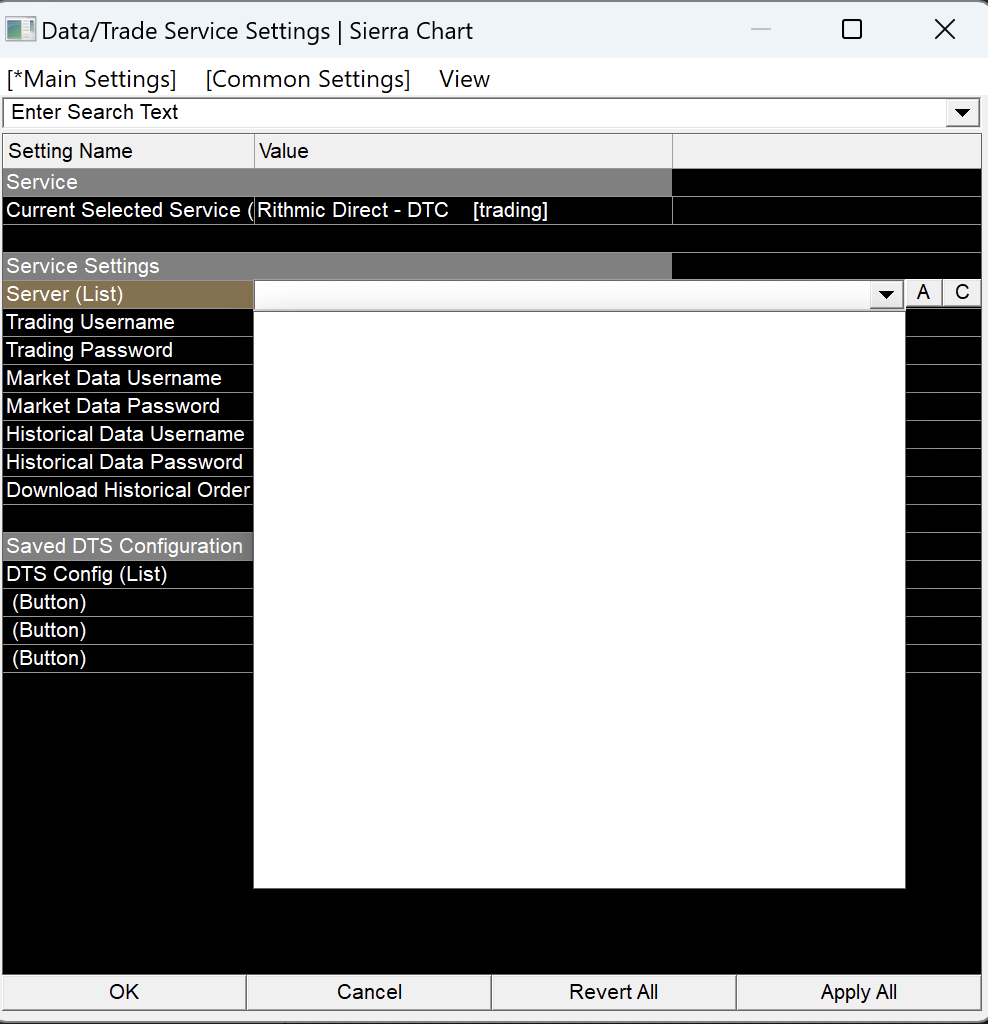Click the Value column header
This screenshot has width=988, height=1024.
click(463, 152)
